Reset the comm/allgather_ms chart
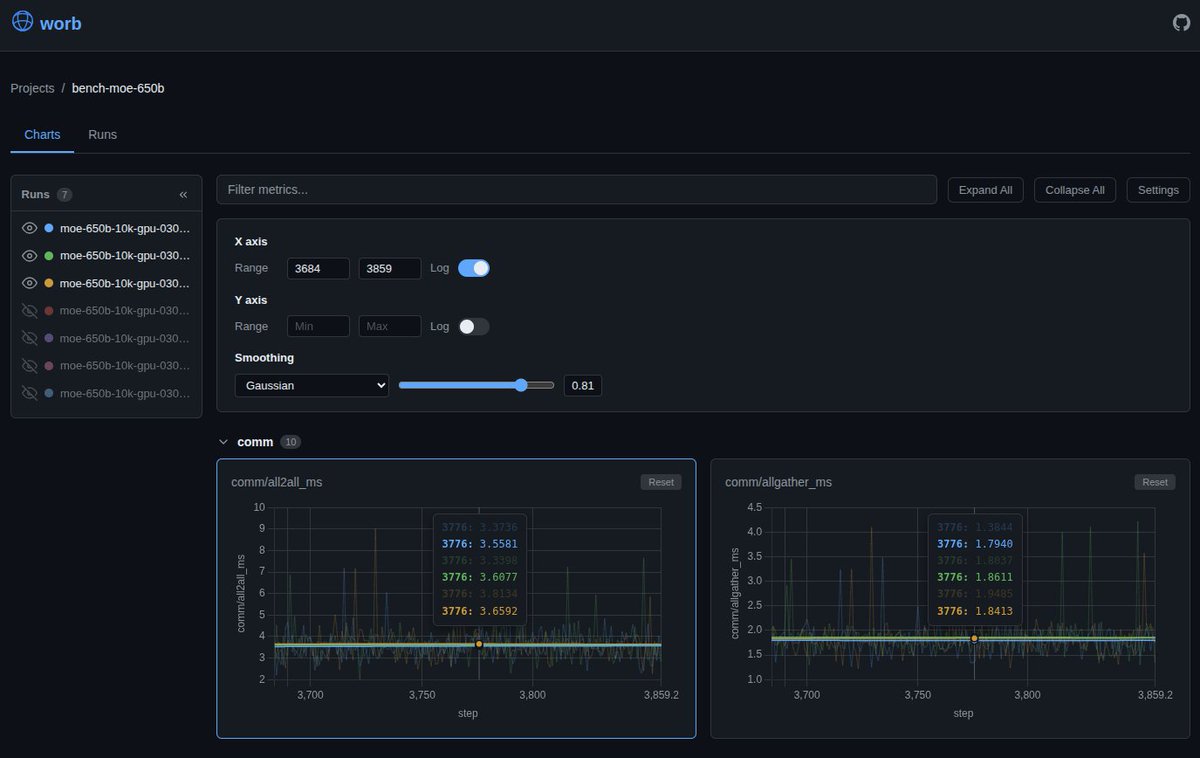This screenshot has height=758, width=1200. [1155, 482]
